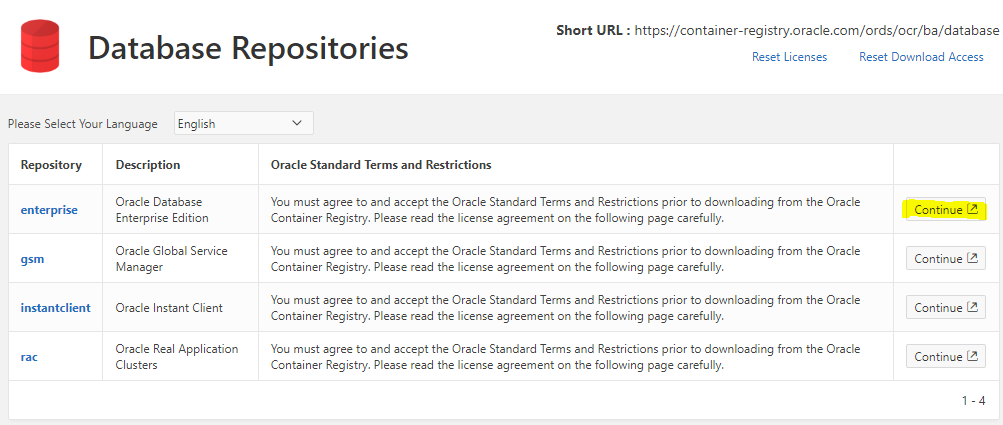Image resolution: width=1003 pixels, height=425 pixels.
Task: Click the Description column header
Action: (148, 165)
